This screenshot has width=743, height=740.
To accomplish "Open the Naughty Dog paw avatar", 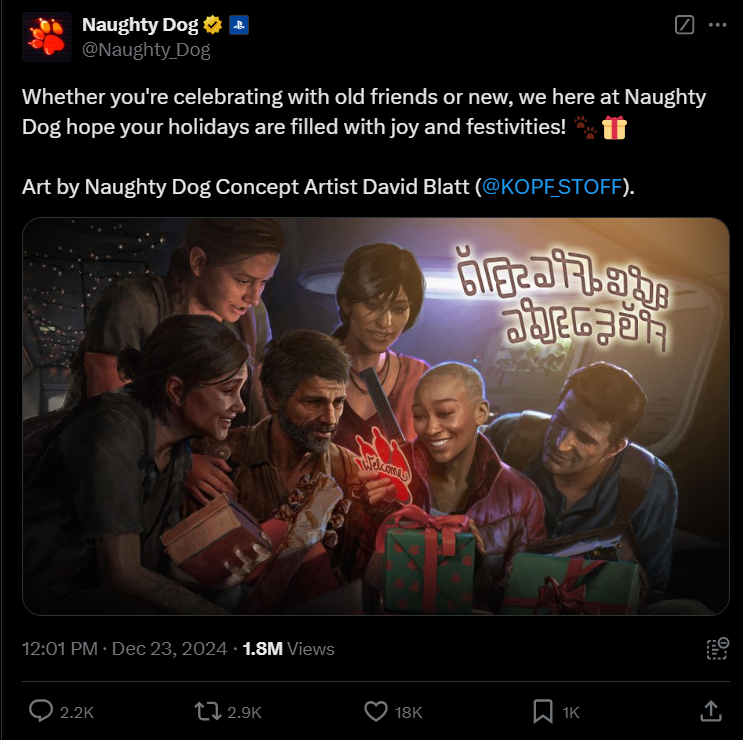I will point(46,37).
